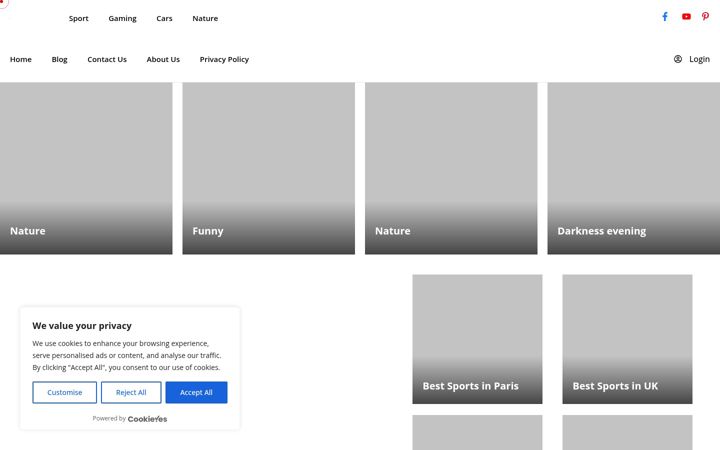This screenshot has width=720, height=450.
Task: Click Reject All cookies button
Action: 131,393
